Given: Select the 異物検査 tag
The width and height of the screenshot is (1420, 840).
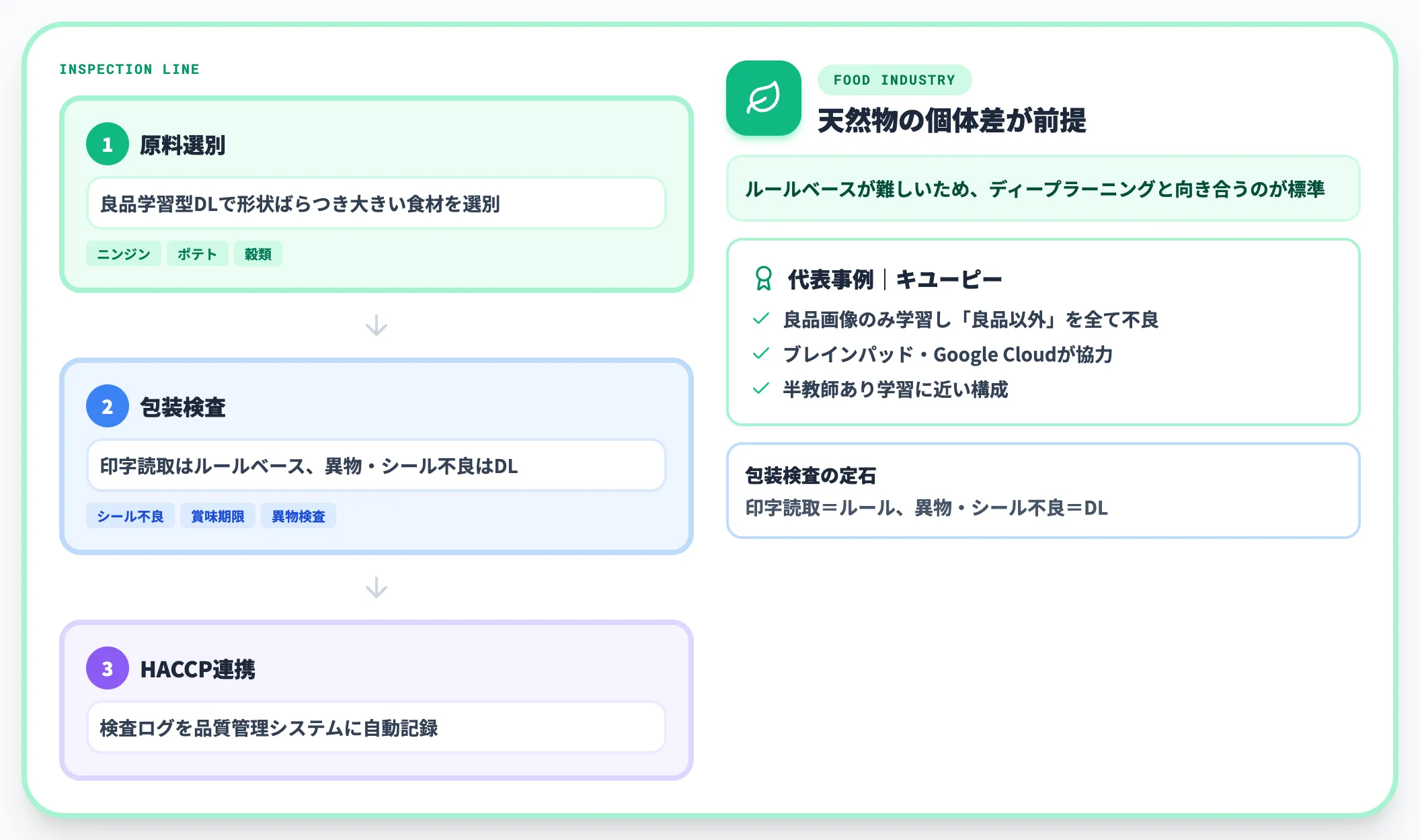Looking at the screenshot, I should [x=299, y=516].
